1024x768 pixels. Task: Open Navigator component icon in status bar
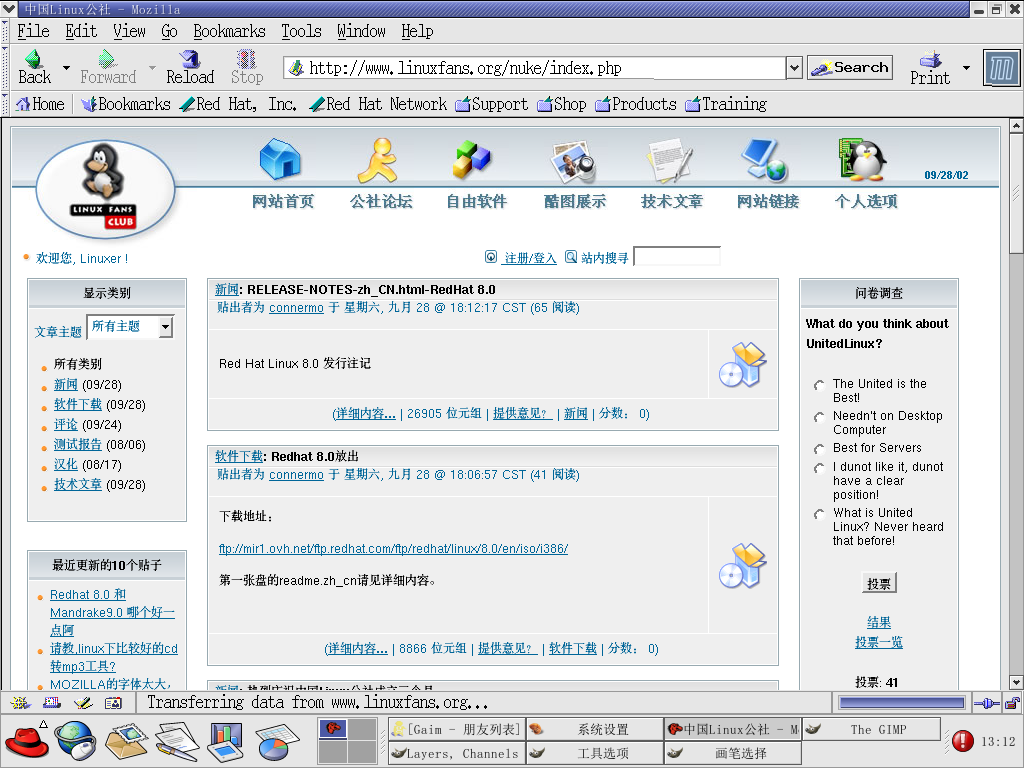(x=20, y=703)
